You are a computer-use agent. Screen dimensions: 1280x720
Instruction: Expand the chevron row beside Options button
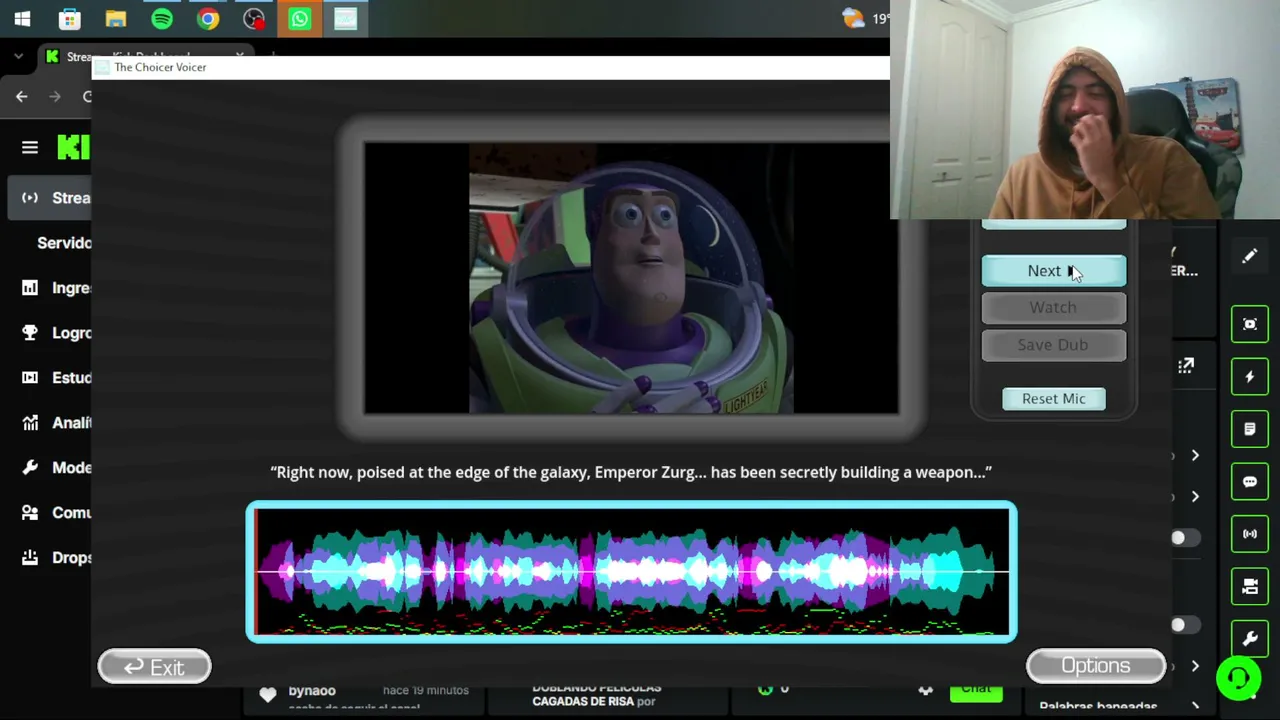(1195, 666)
